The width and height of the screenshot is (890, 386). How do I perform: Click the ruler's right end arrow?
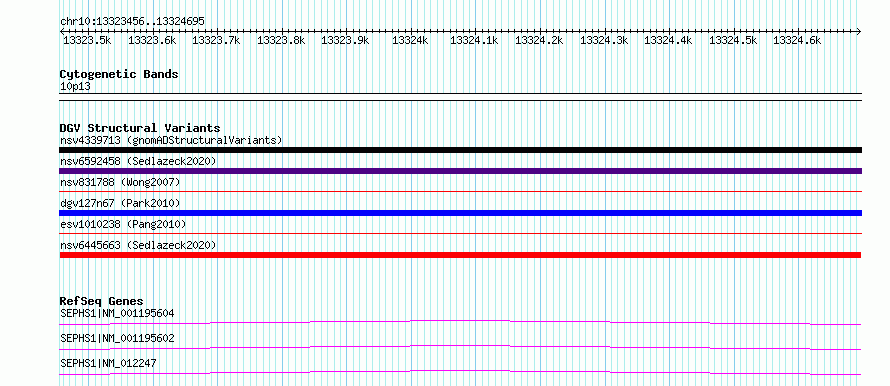(x=859, y=31)
